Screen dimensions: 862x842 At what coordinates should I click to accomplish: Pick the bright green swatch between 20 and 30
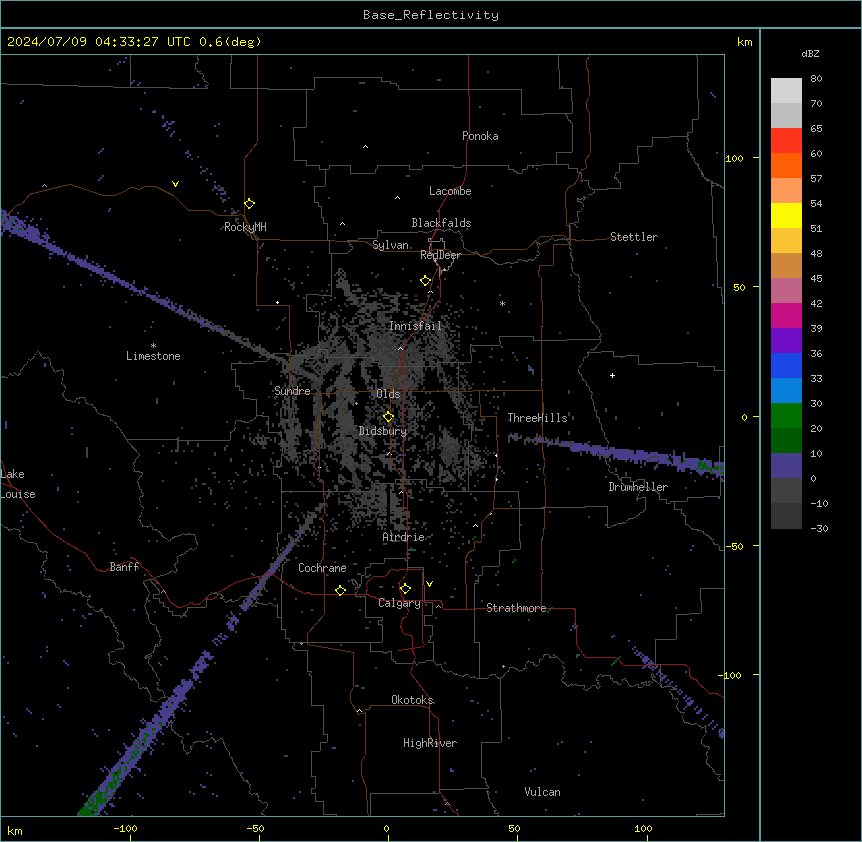click(786, 416)
